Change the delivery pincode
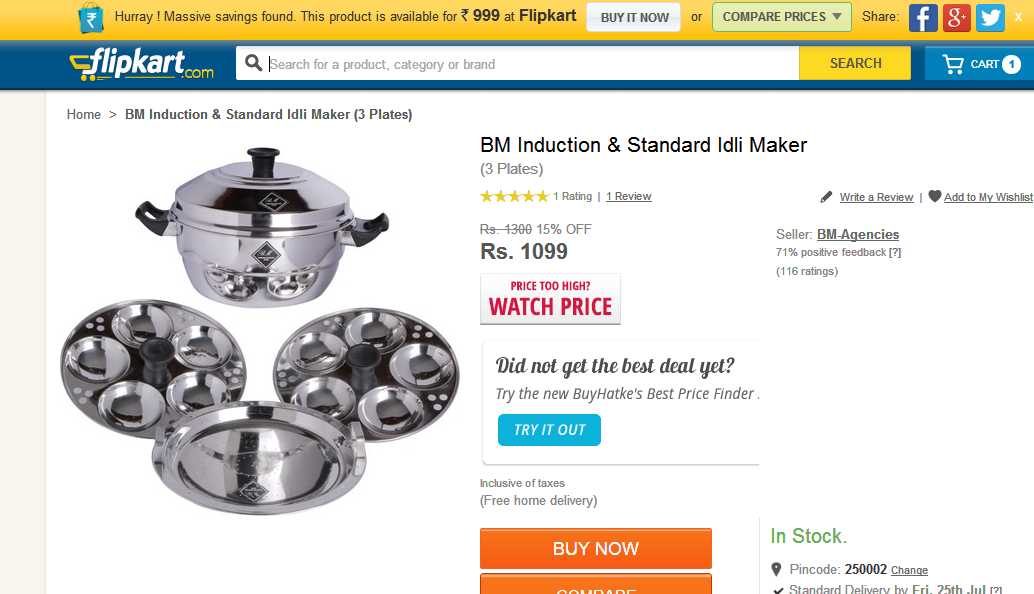The width and height of the screenshot is (1034, 594). tap(909, 570)
